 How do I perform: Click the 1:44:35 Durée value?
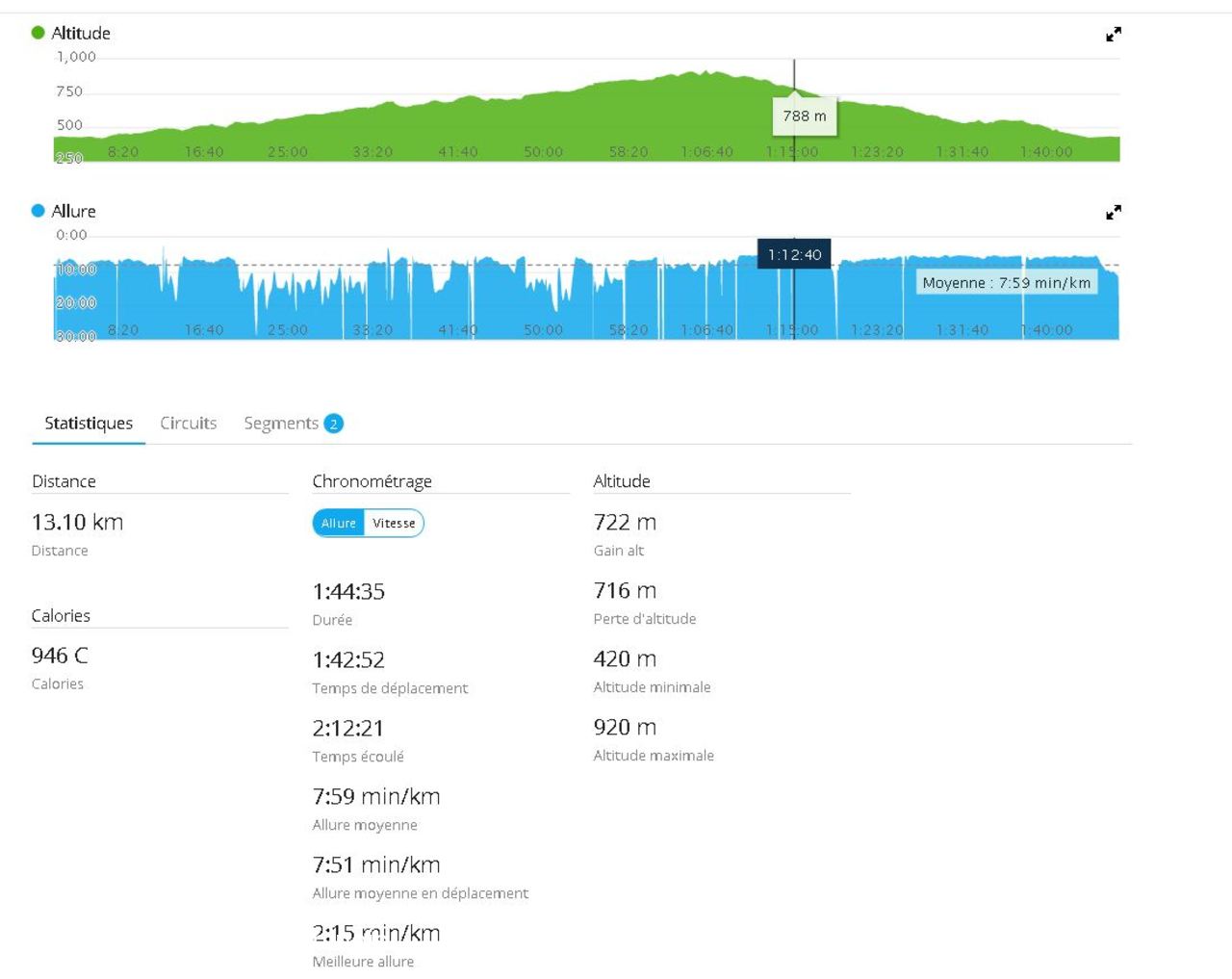(x=348, y=591)
